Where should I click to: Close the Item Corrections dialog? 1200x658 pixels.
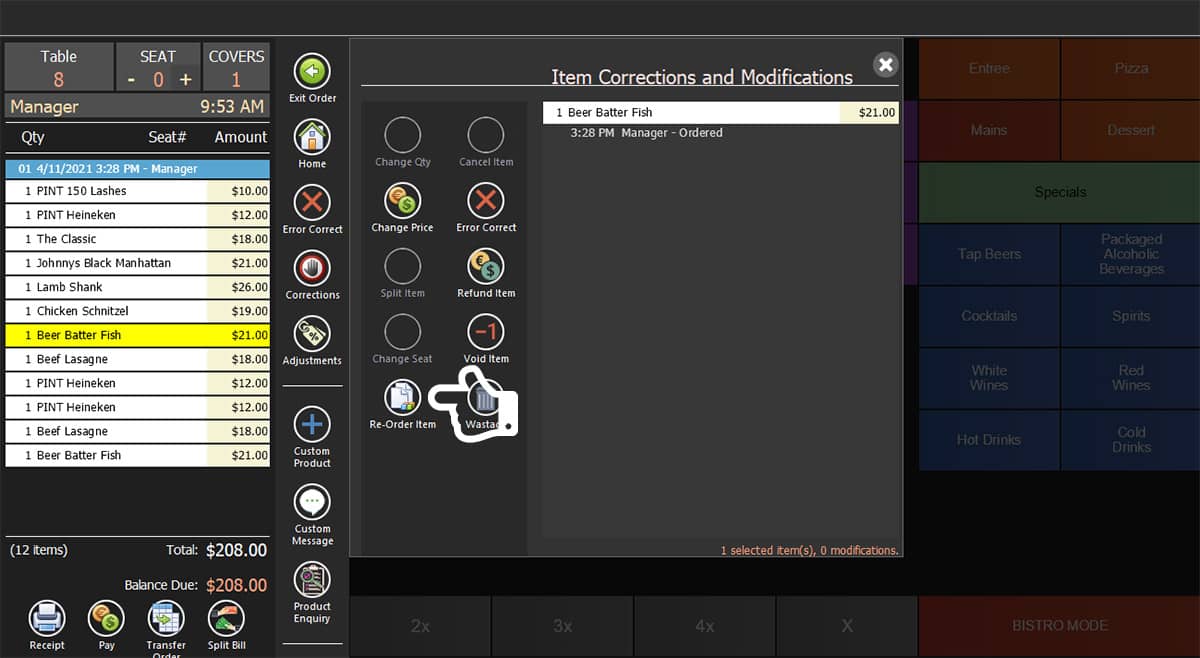[885, 65]
